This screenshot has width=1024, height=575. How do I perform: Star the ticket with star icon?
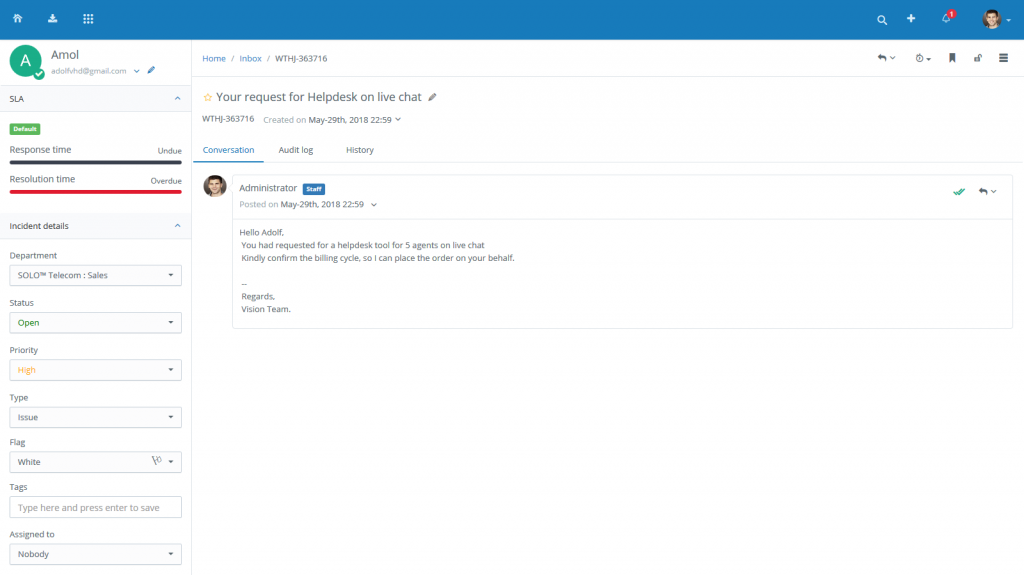(208, 97)
